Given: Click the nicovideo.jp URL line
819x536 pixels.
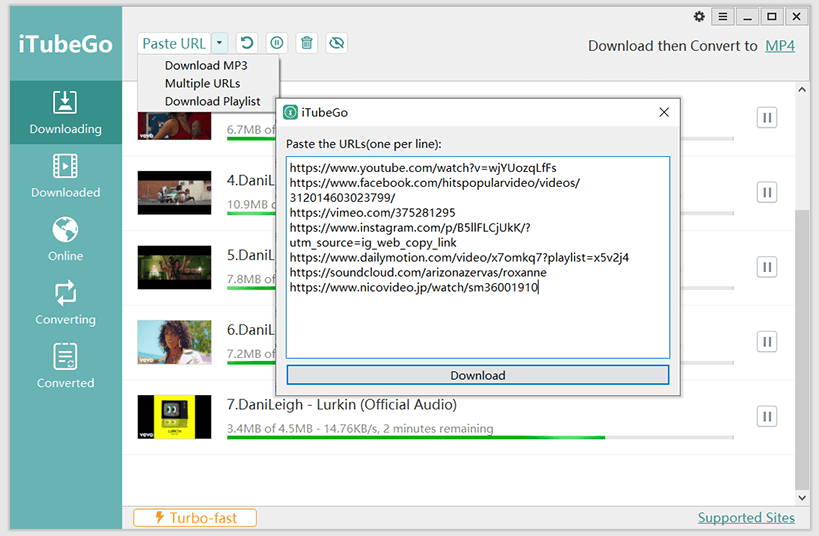Looking at the screenshot, I should tap(414, 287).
